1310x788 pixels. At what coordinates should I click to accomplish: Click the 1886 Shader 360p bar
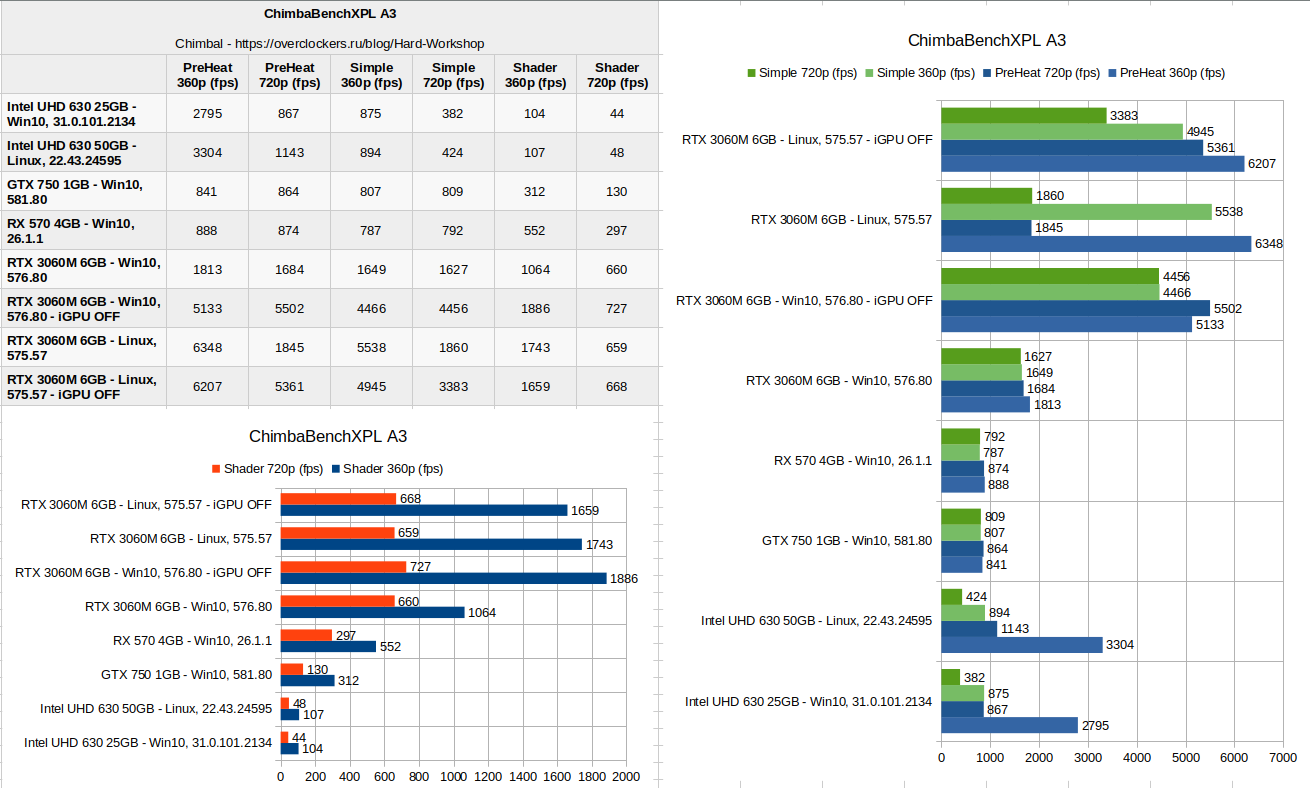(444, 578)
